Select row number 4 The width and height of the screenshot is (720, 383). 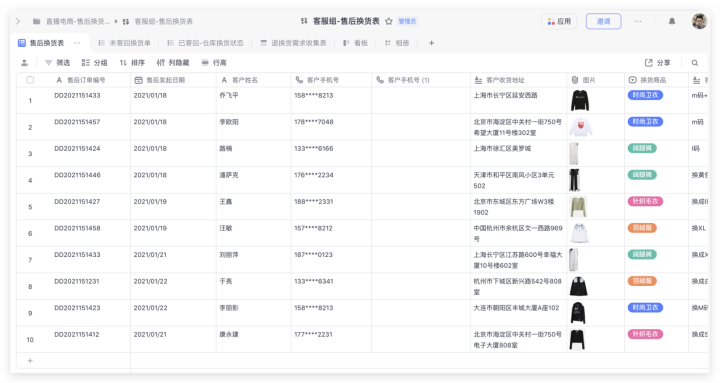click(x=30, y=180)
